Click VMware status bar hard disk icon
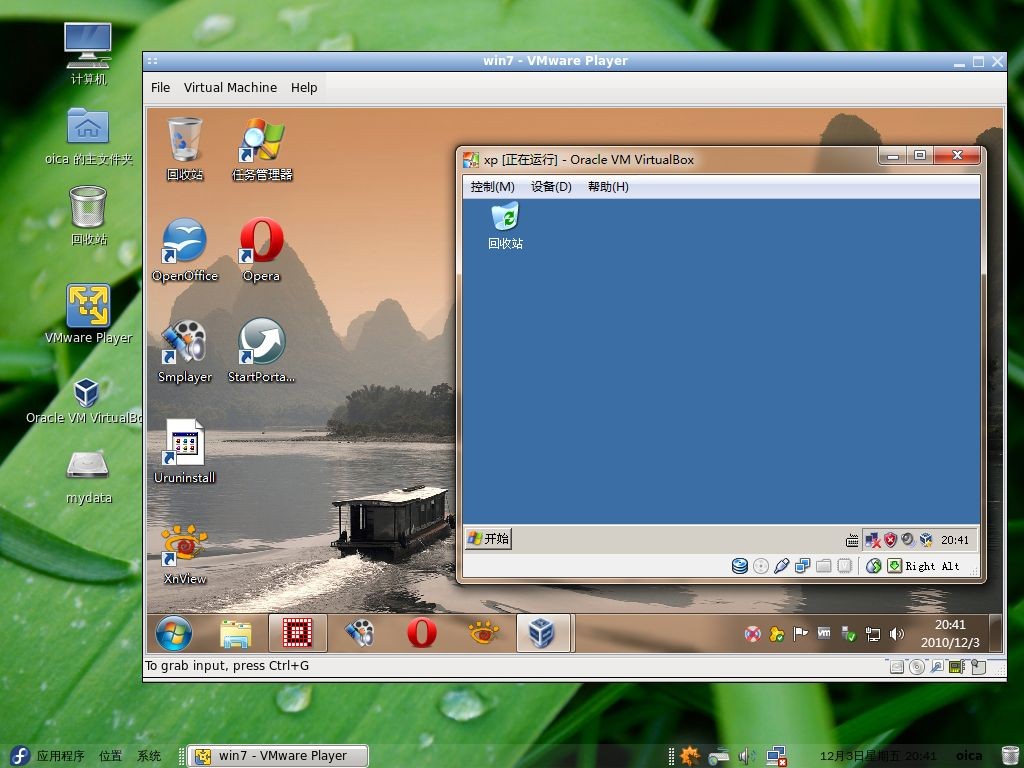 coord(897,667)
